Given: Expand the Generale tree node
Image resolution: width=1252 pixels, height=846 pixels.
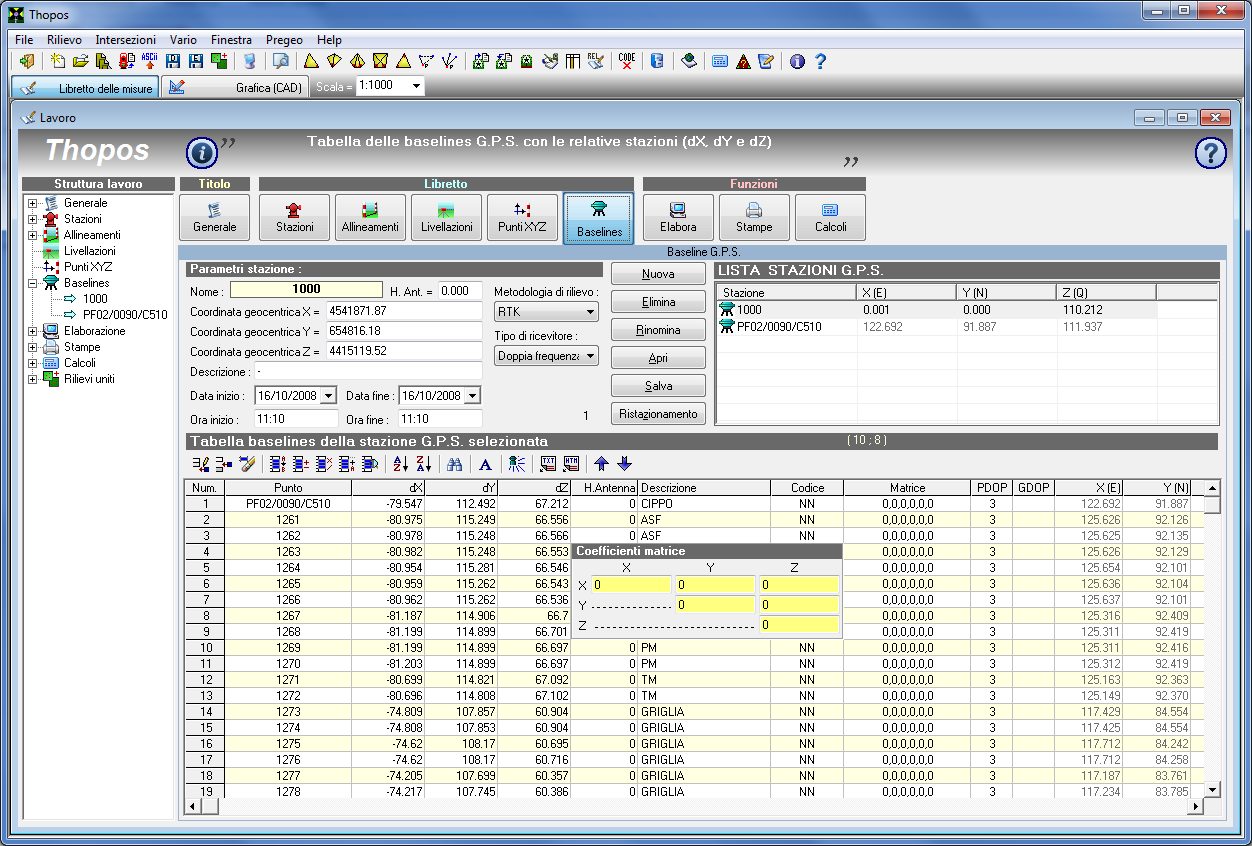Looking at the screenshot, I should click(x=33, y=203).
